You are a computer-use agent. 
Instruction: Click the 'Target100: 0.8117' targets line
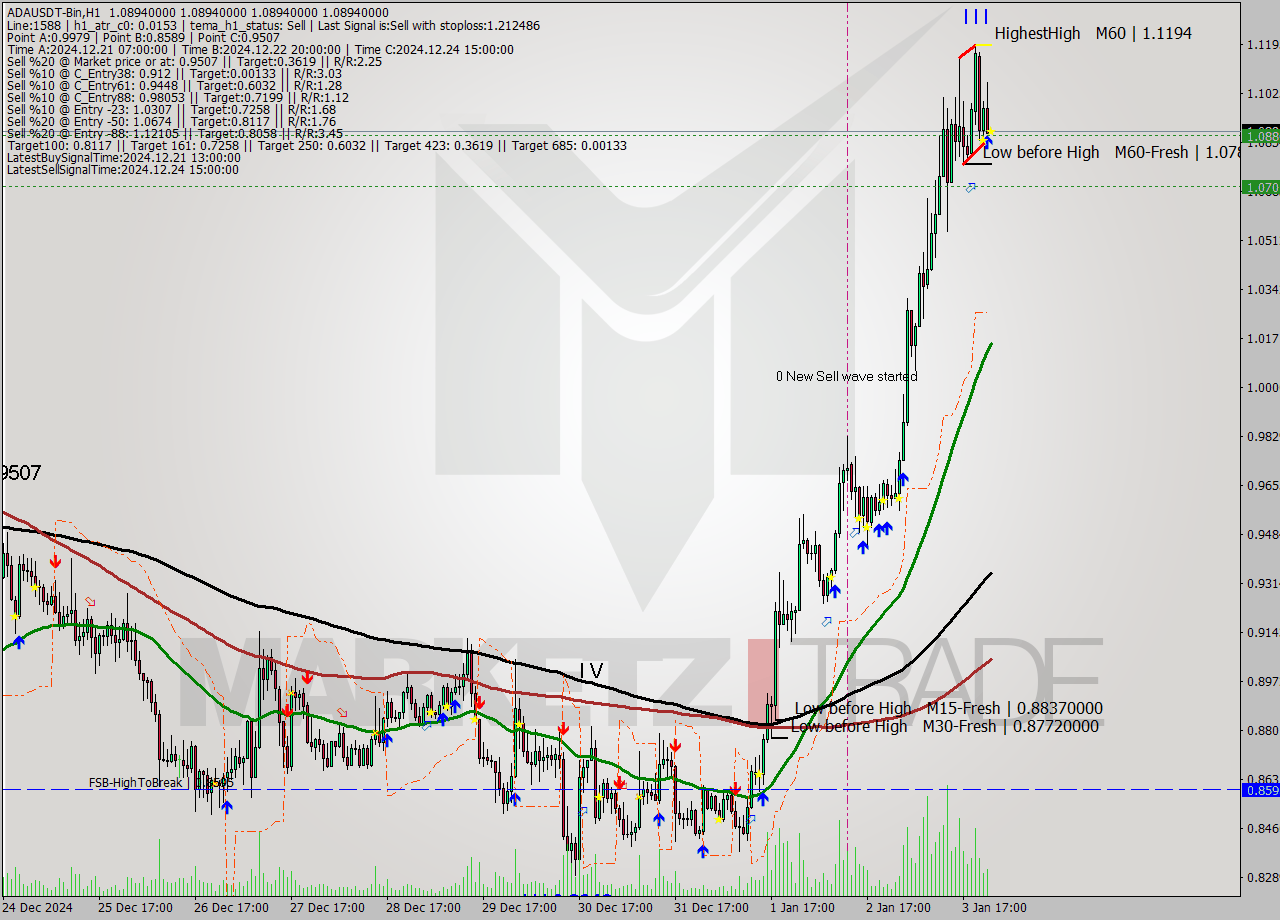[316, 145]
